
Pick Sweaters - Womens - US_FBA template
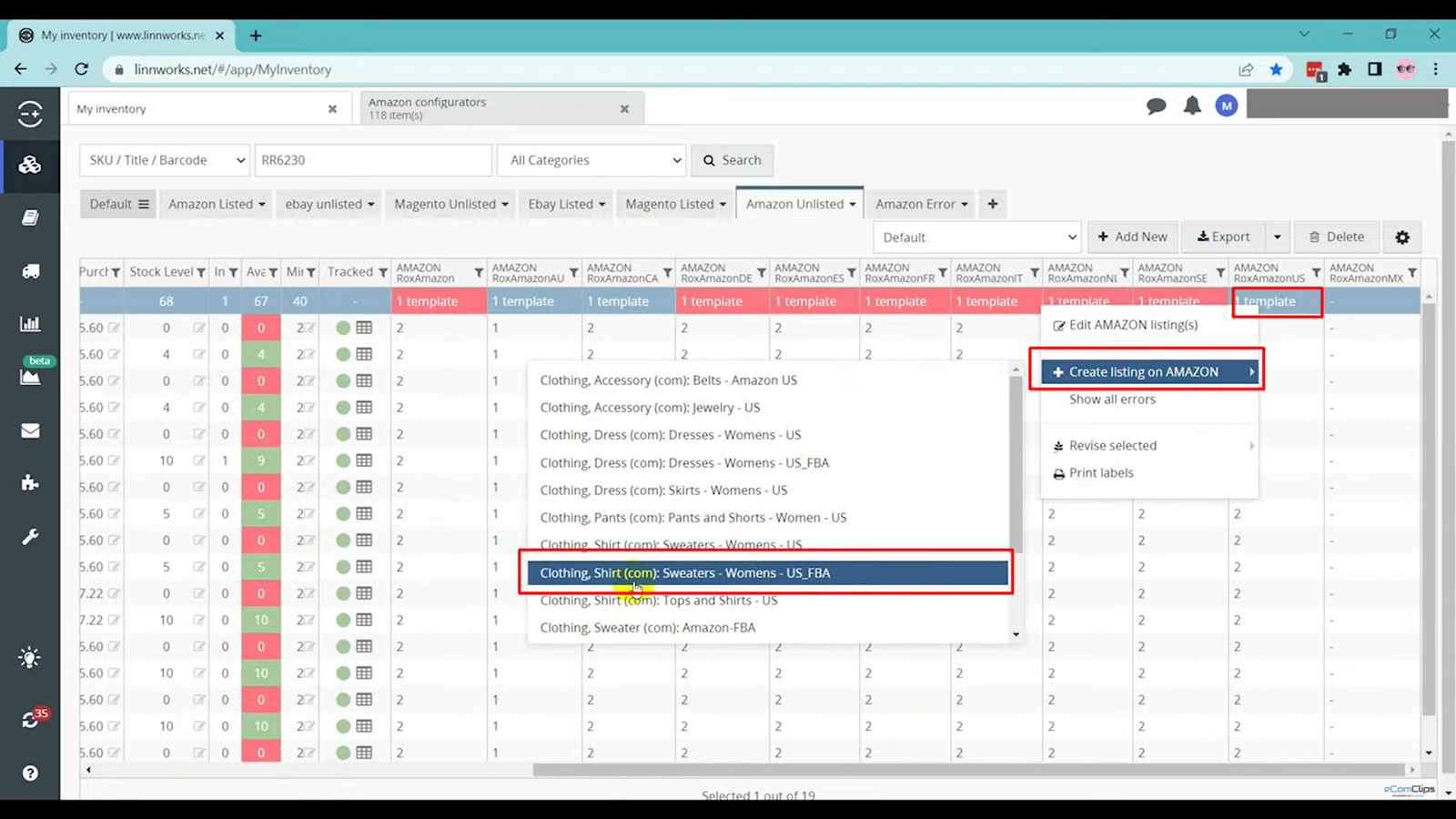pyautogui.click(x=768, y=572)
